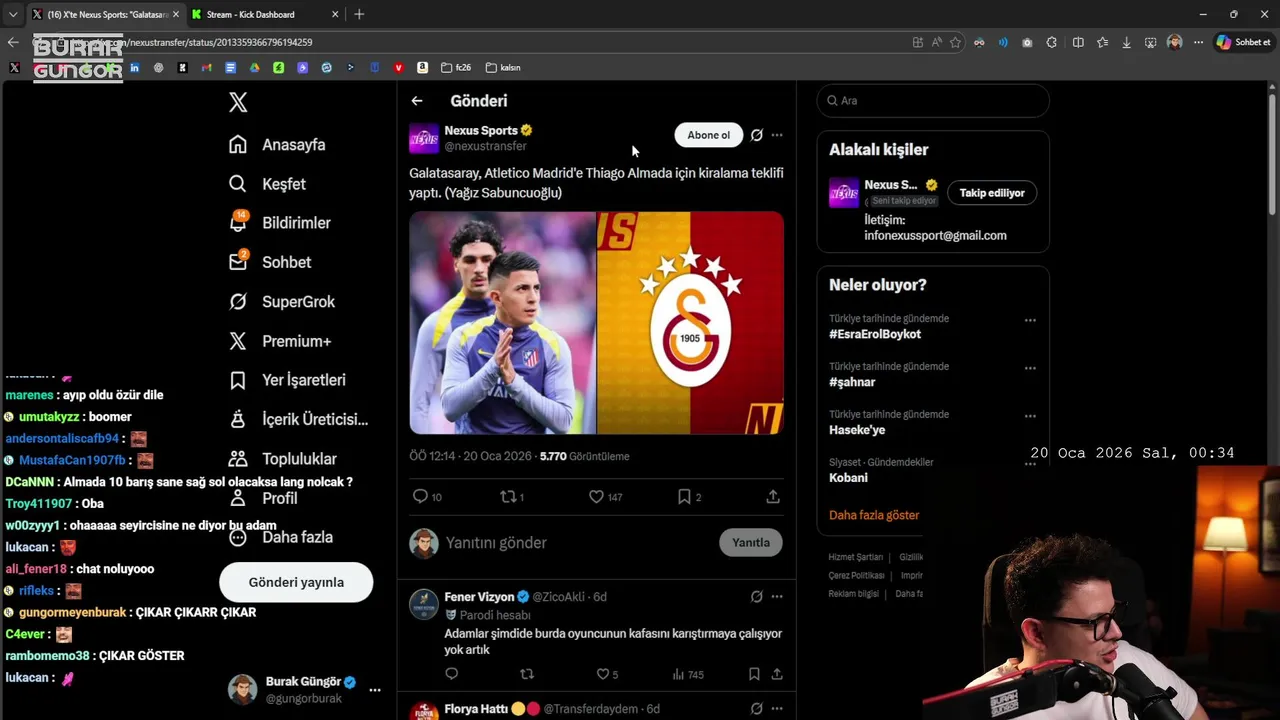The width and height of the screenshot is (1280, 720).
Task: Click Sohbet et Copilot button
Action: tap(1243, 42)
